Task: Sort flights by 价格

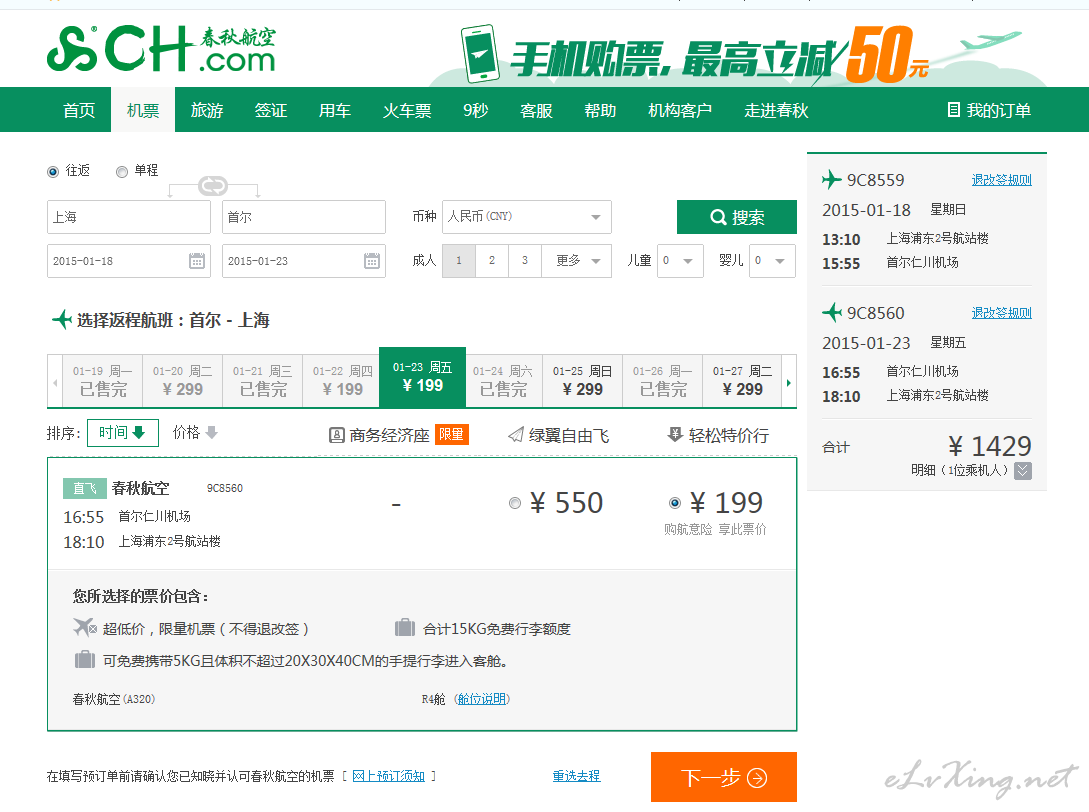Action: pos(195,433)
